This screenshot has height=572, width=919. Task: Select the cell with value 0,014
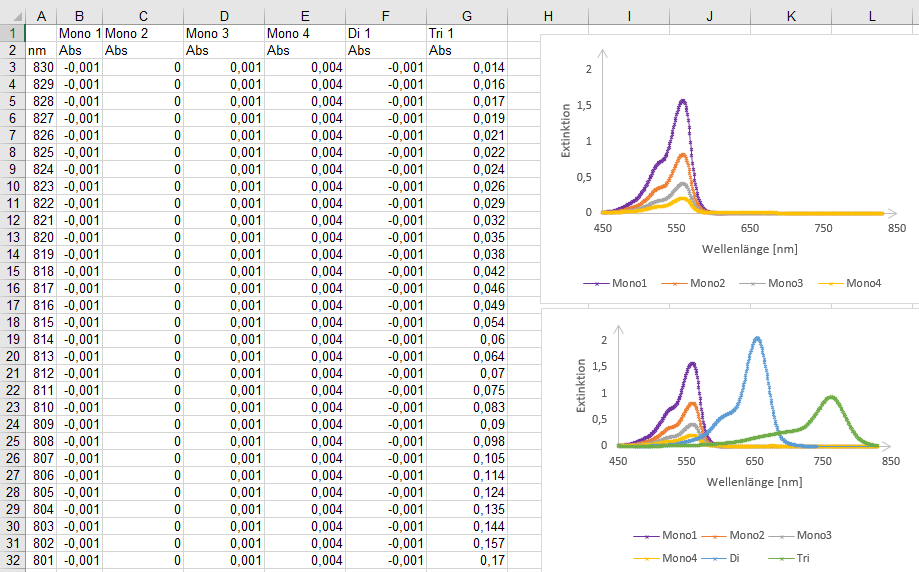click(466, 68)
